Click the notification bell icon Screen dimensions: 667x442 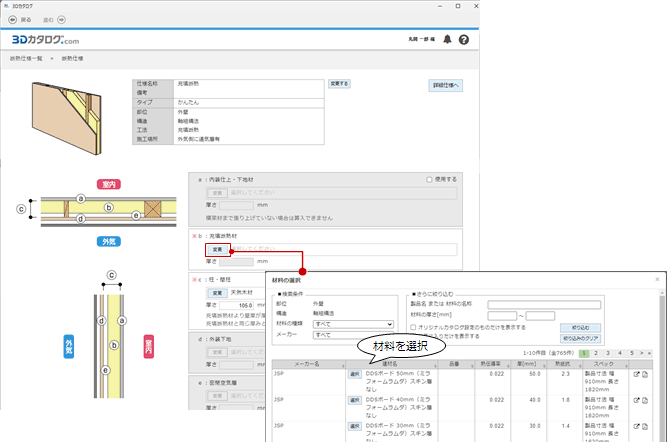tap(447, 39)
